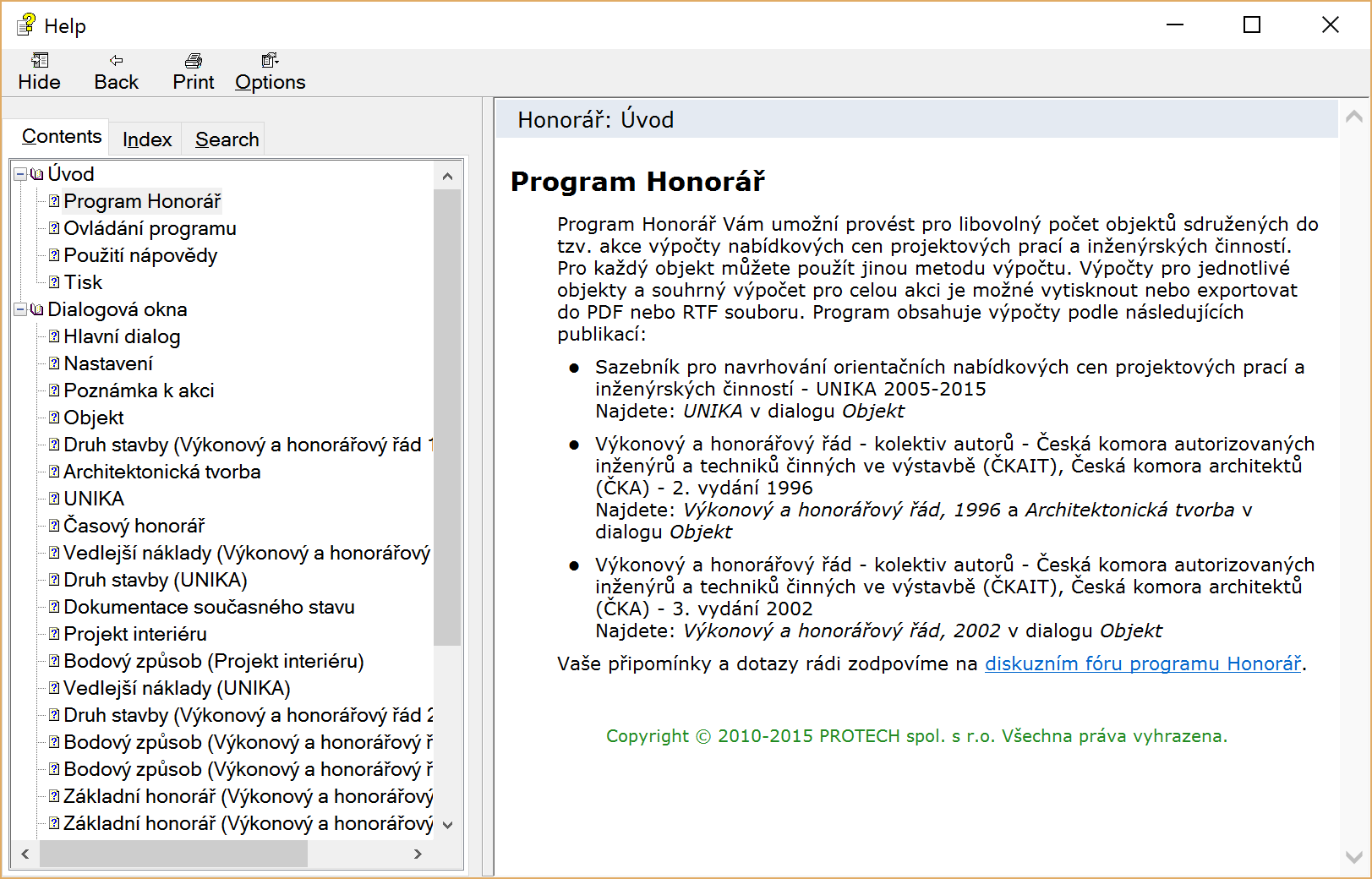Screen dimensions: 1372x879
Task: Select the Časový honorář topic
Action: pyautogui.click(x=134, y=526)
